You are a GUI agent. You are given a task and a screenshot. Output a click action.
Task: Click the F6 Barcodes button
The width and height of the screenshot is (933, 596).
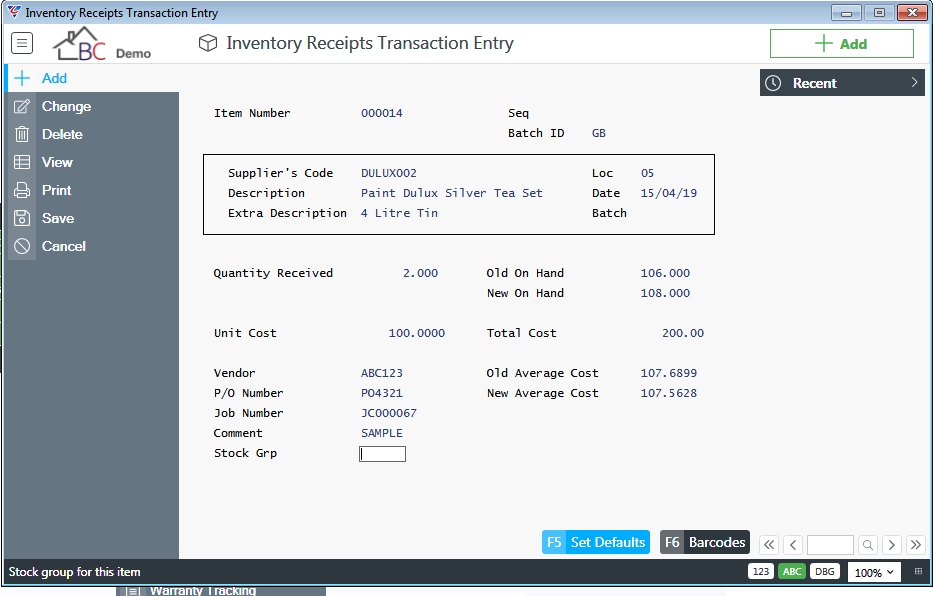[705, 542]
